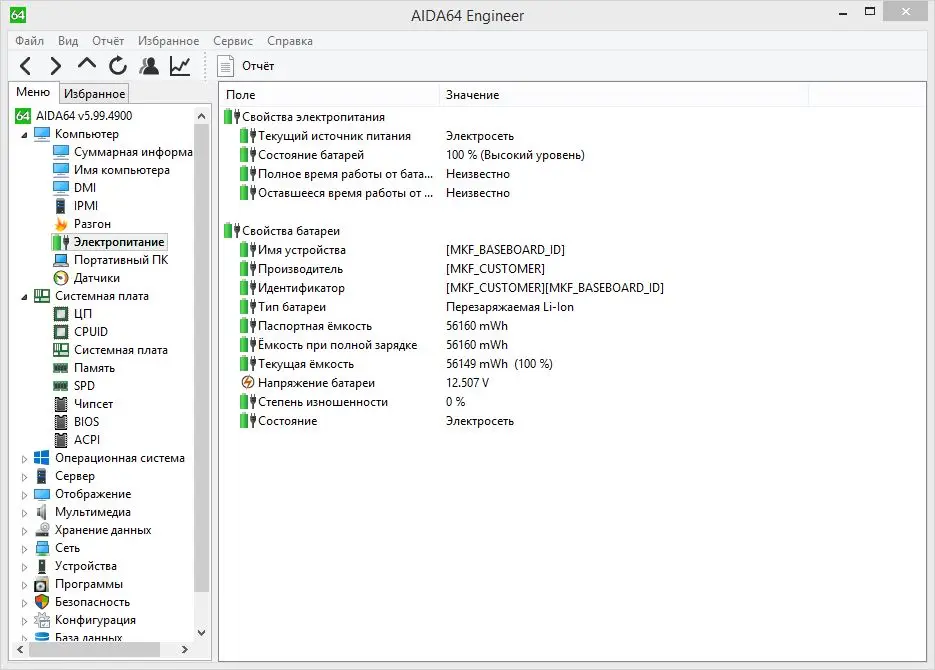Select the DMI icon in the tree
Image resolution: width=935 pixels, height=670 pixels.
[61, 188]
